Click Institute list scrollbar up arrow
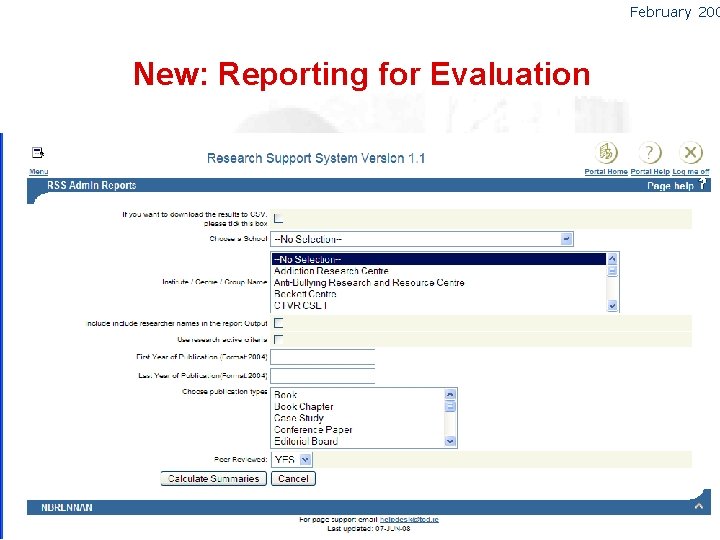 (612, 259)
